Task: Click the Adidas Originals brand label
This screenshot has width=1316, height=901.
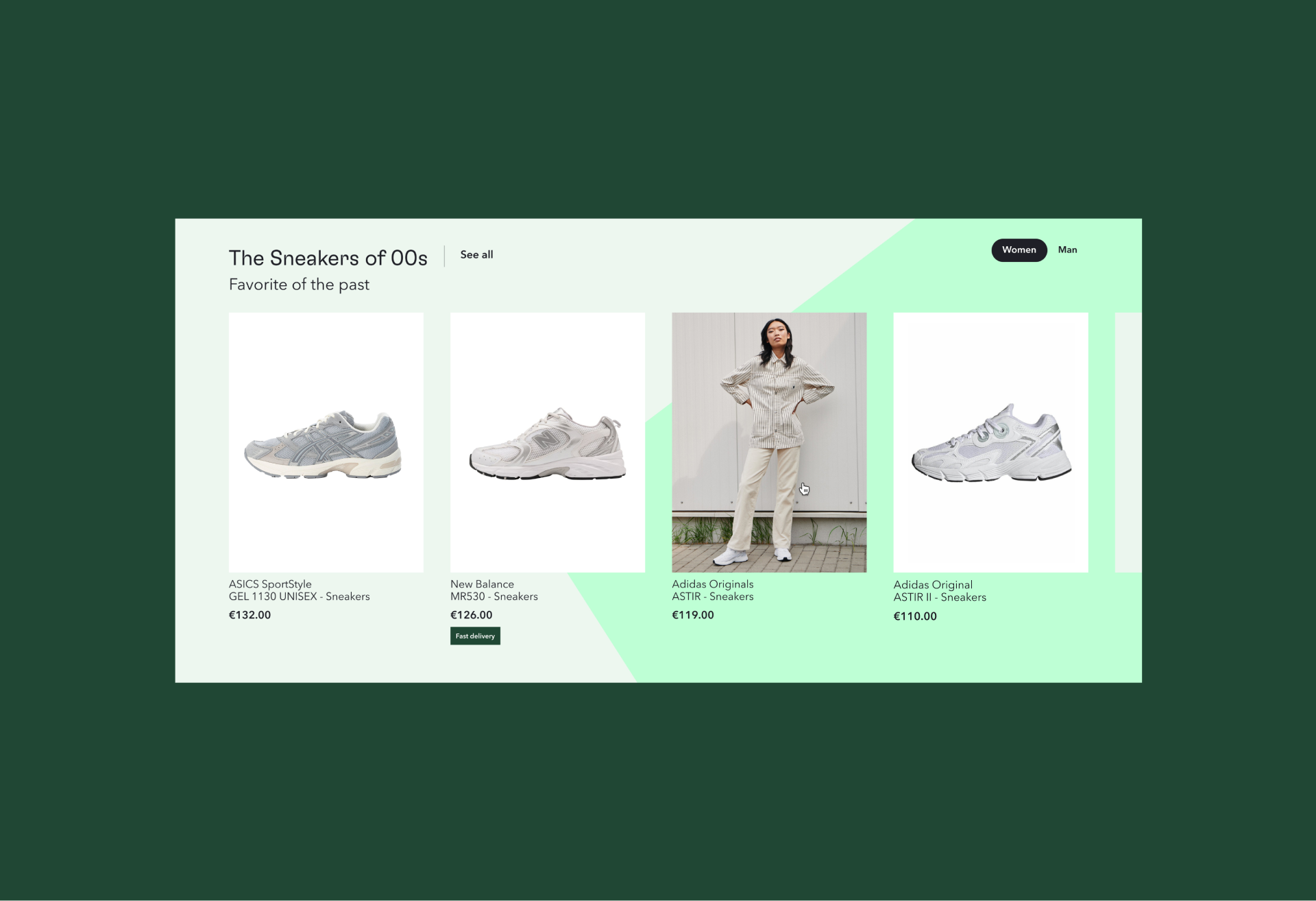Action: click(713, 584)
